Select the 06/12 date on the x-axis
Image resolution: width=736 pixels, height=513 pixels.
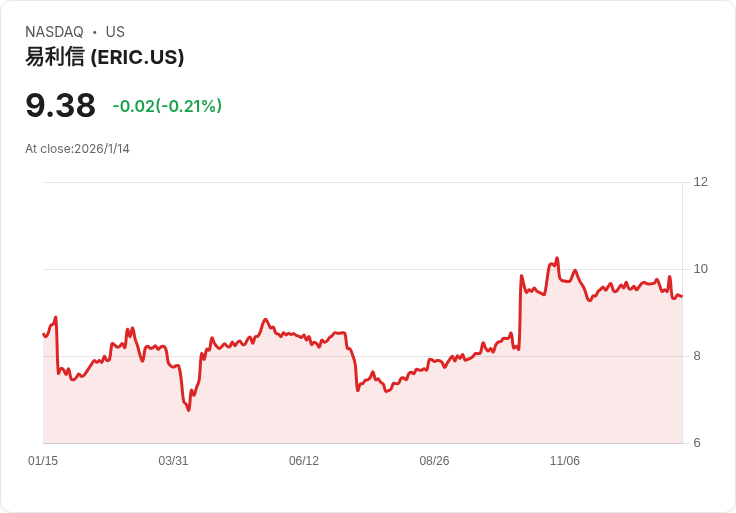tap(304, 461)
